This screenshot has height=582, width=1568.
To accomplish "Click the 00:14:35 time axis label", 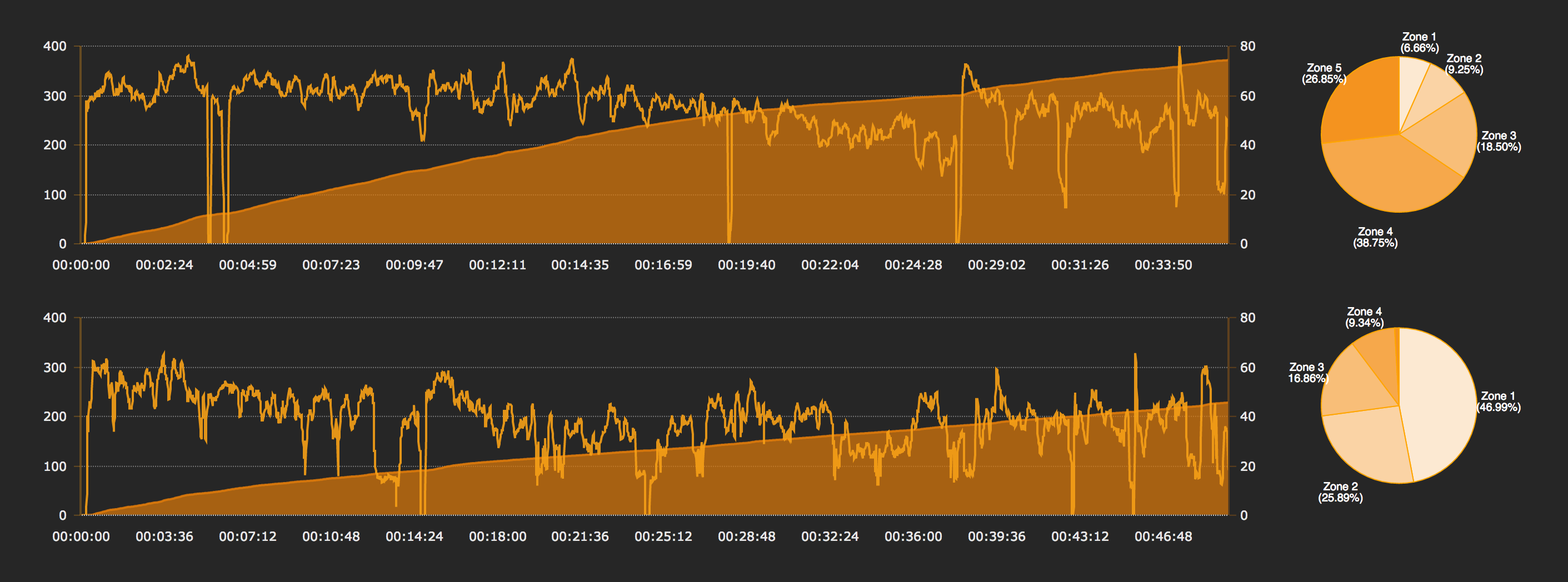I will coord(580,265).
